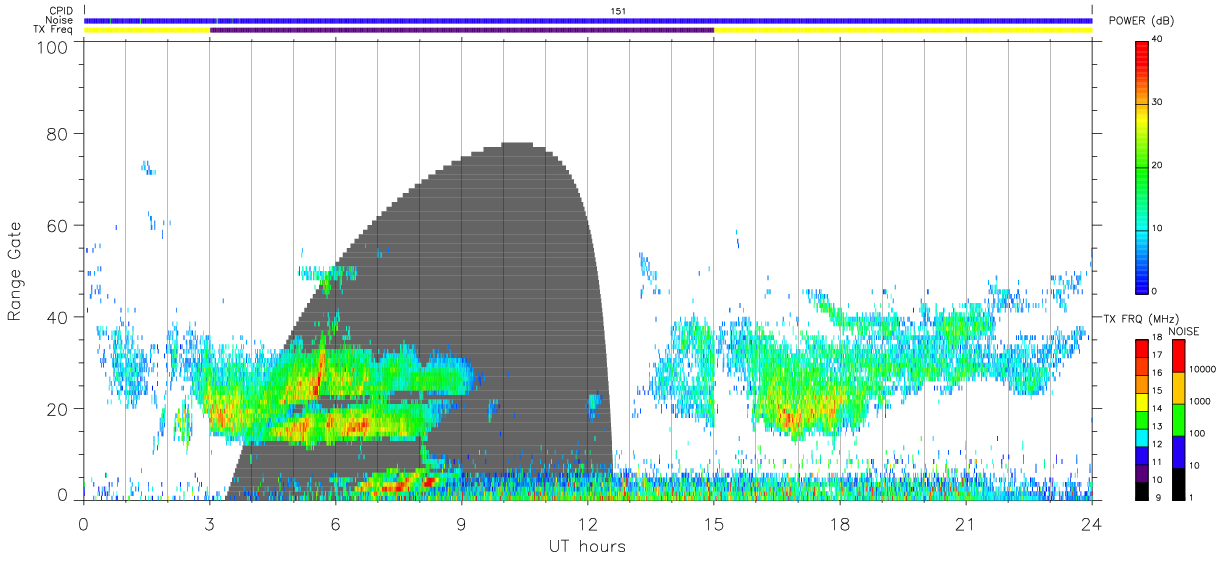The height and width of the screenshot is (567, 1228).
Task: Click the 14 label on TX FRQ legend
Action: (x=1157, y=410)
